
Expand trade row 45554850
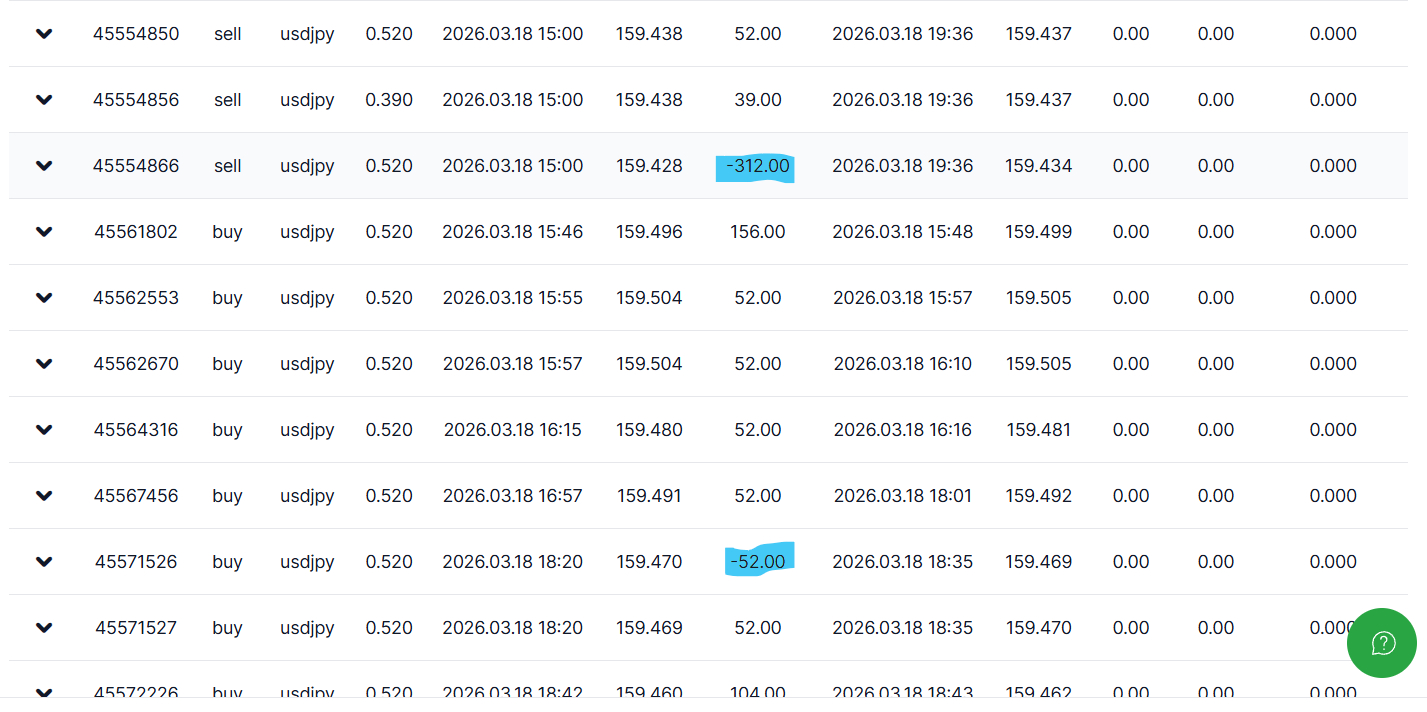[x=44, y=34]
